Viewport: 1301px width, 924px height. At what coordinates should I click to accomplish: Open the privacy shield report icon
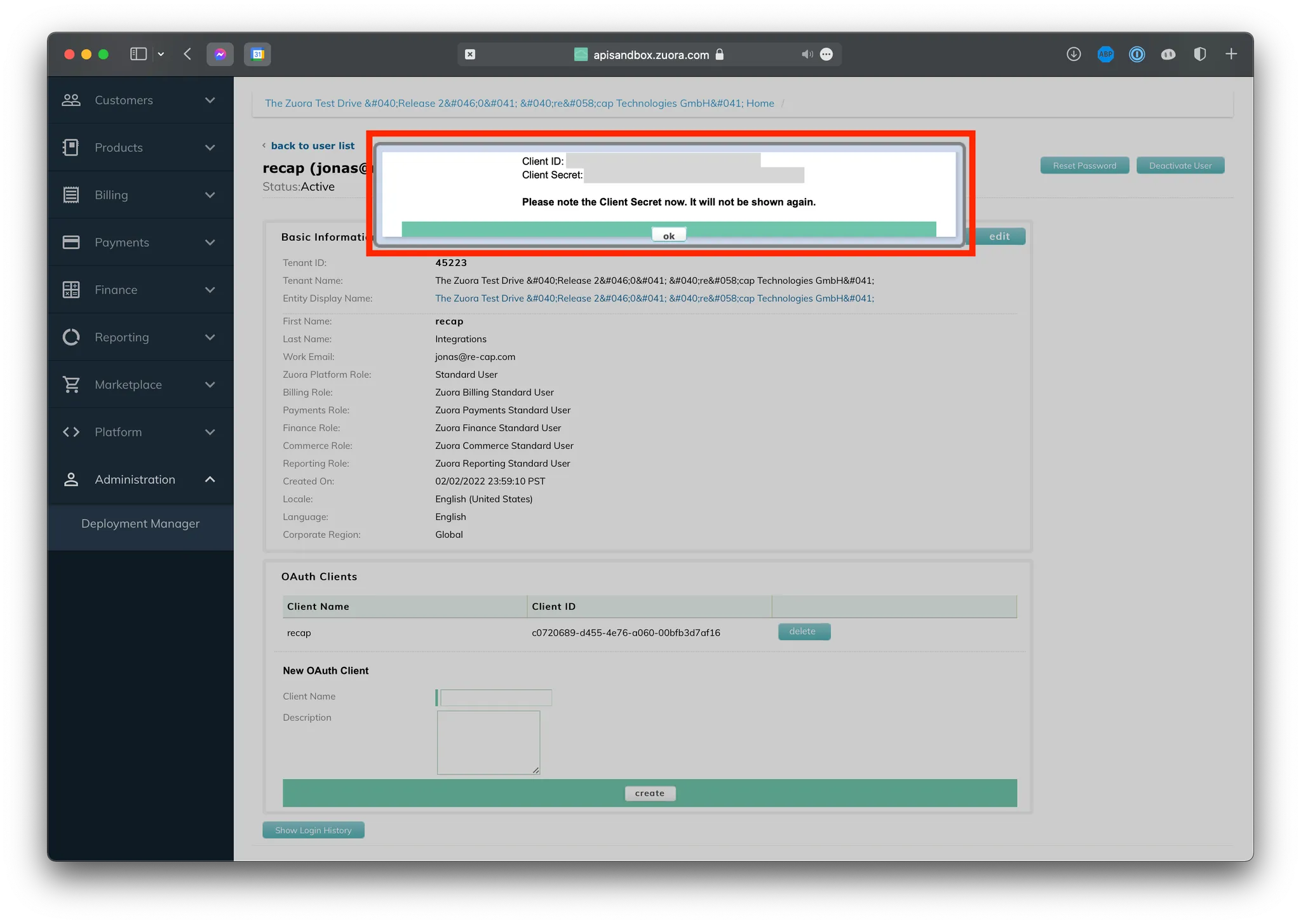[1199, 54]
